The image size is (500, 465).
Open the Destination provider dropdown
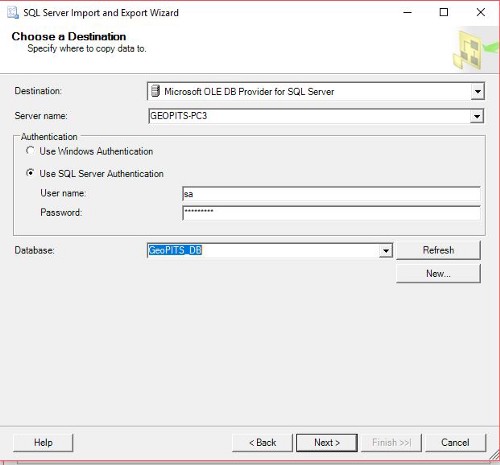[x=478, y=91]
